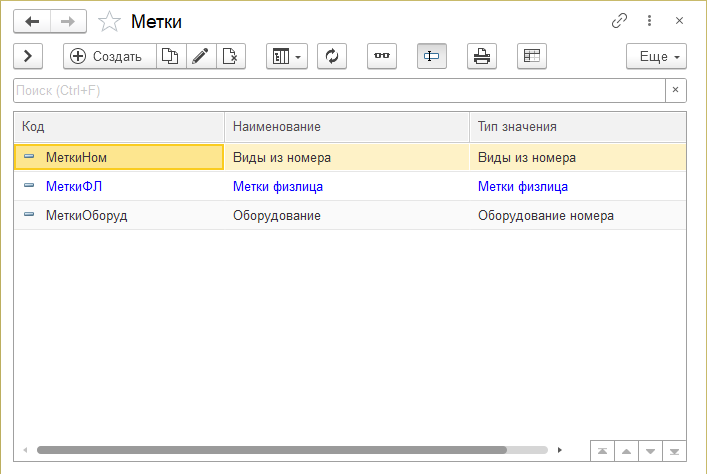Print the list with the printer icon
Image resolution: width=707 pixels, height=474 pixels.
(x=481, y=56)
